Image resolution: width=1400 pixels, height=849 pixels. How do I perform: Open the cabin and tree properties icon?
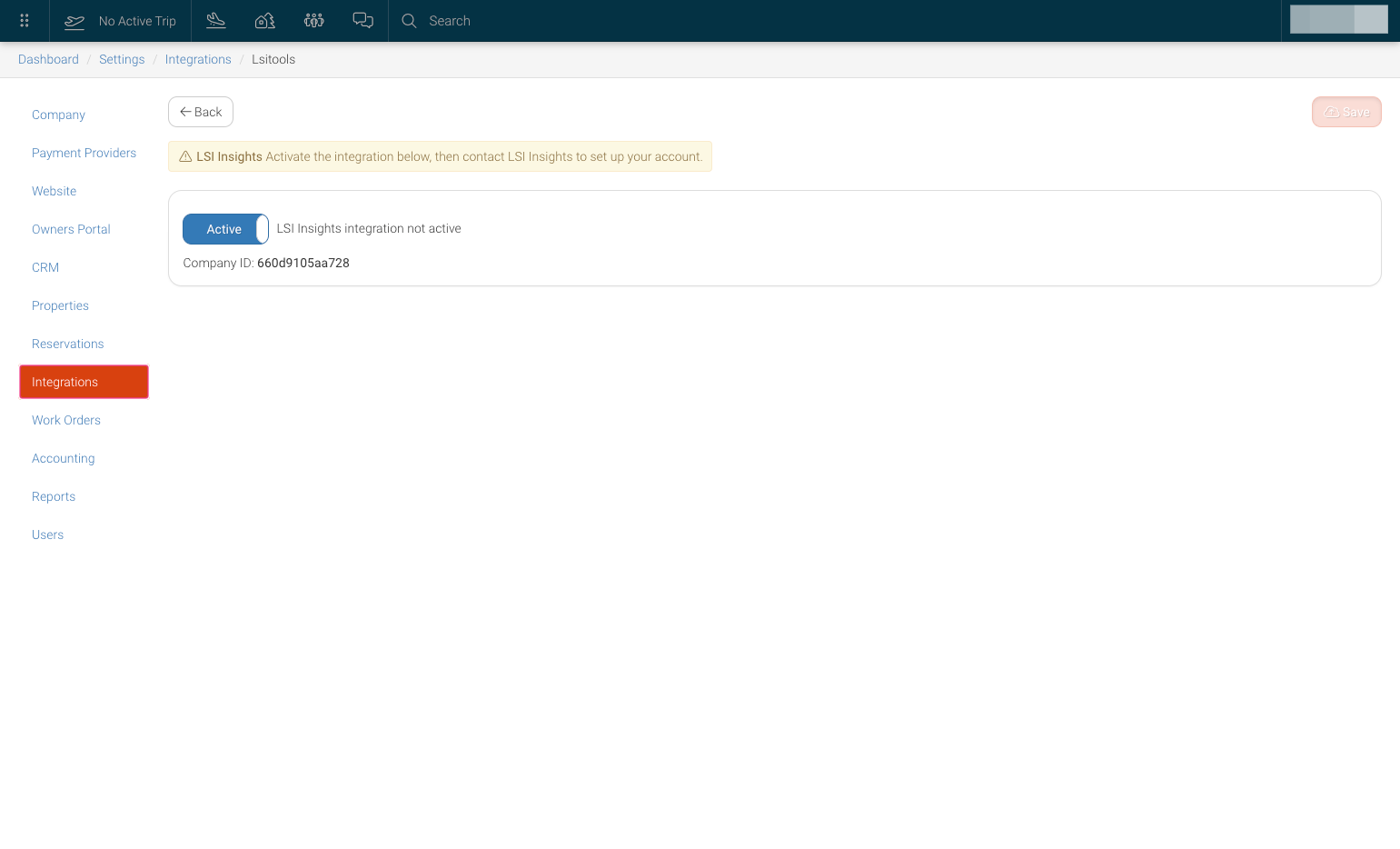click(x=265, y=21)
